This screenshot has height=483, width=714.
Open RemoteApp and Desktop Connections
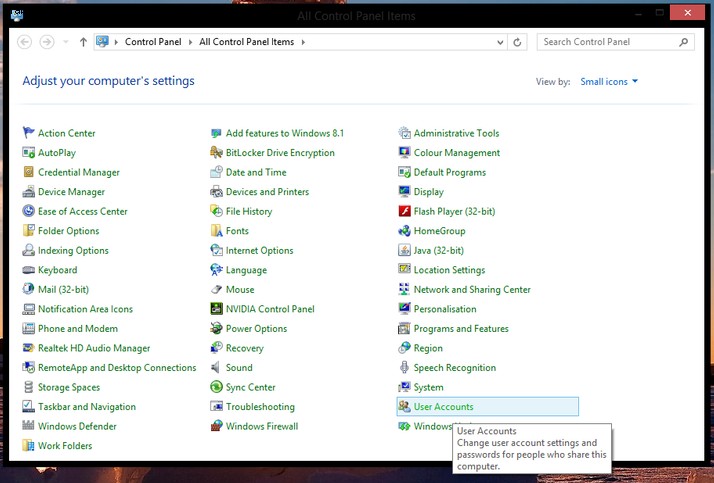point(117,367)
